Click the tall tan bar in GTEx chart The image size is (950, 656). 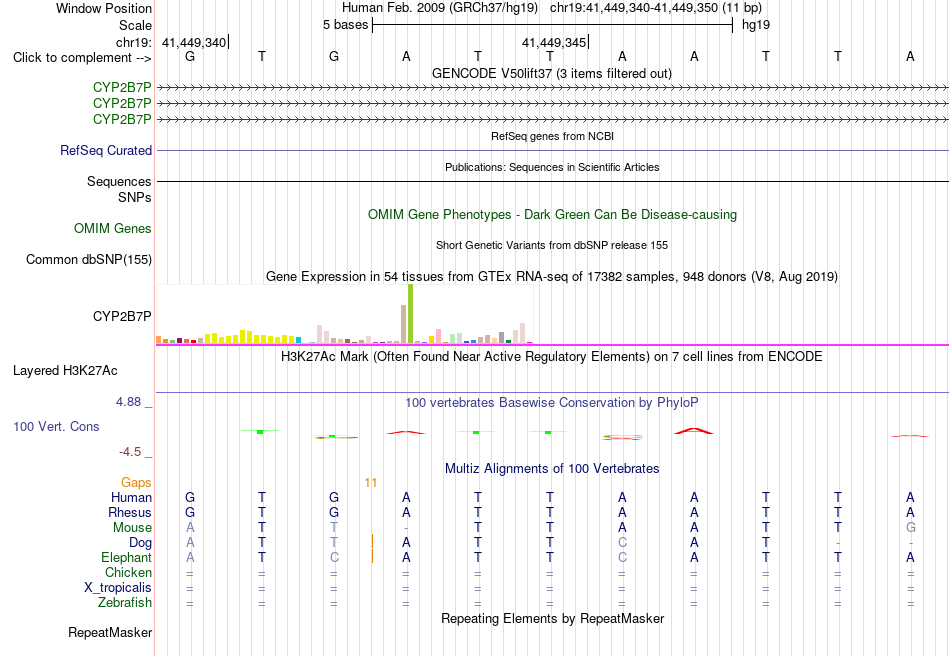click(x=404, y=324)
